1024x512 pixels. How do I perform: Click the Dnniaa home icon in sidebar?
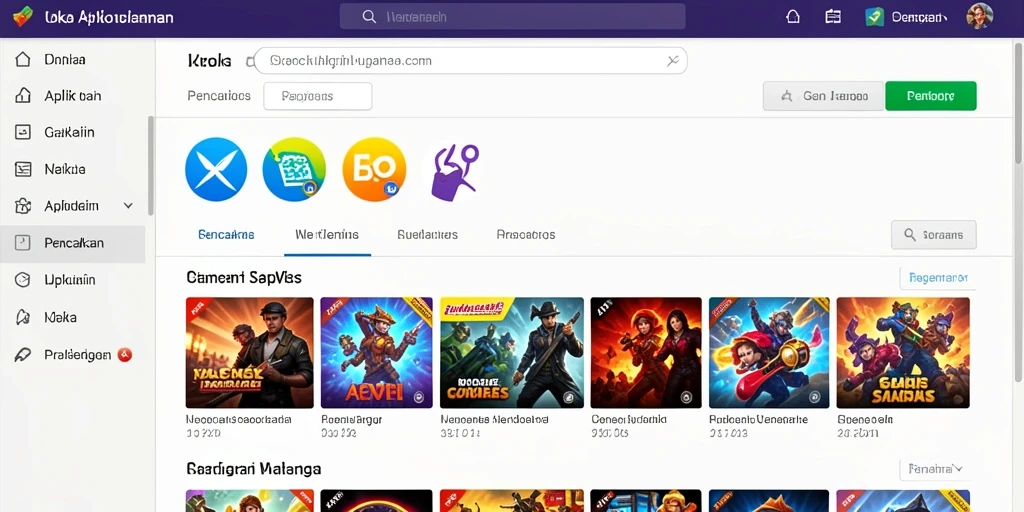(23, 59)
